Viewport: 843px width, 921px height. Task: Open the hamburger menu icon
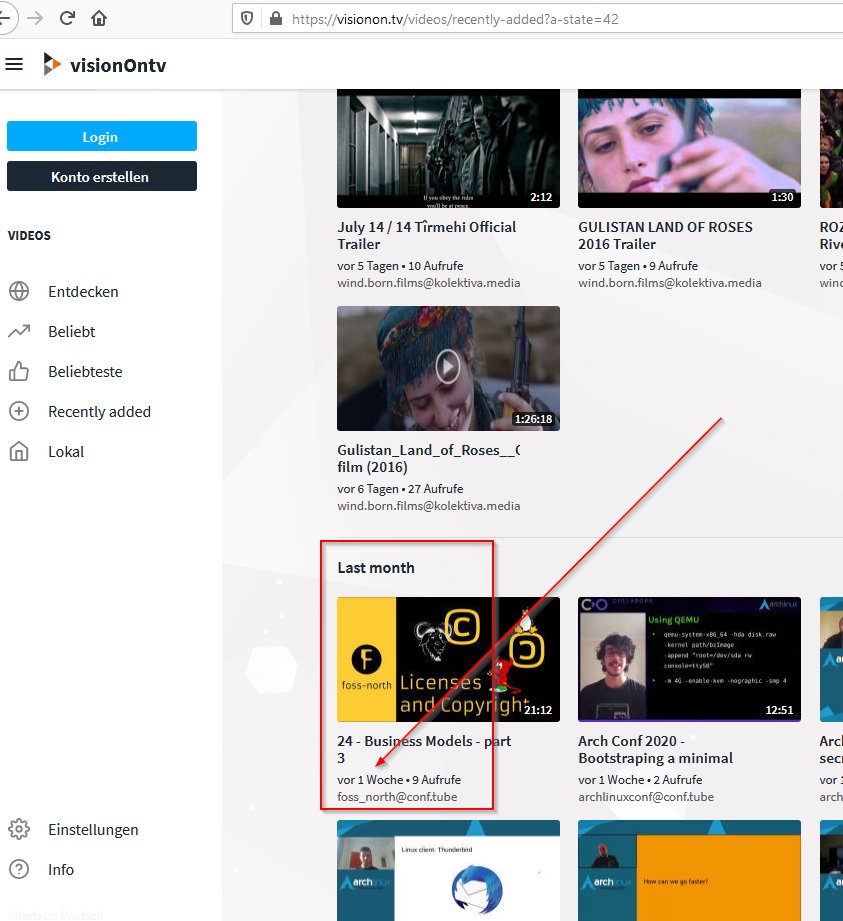point(14,65)
